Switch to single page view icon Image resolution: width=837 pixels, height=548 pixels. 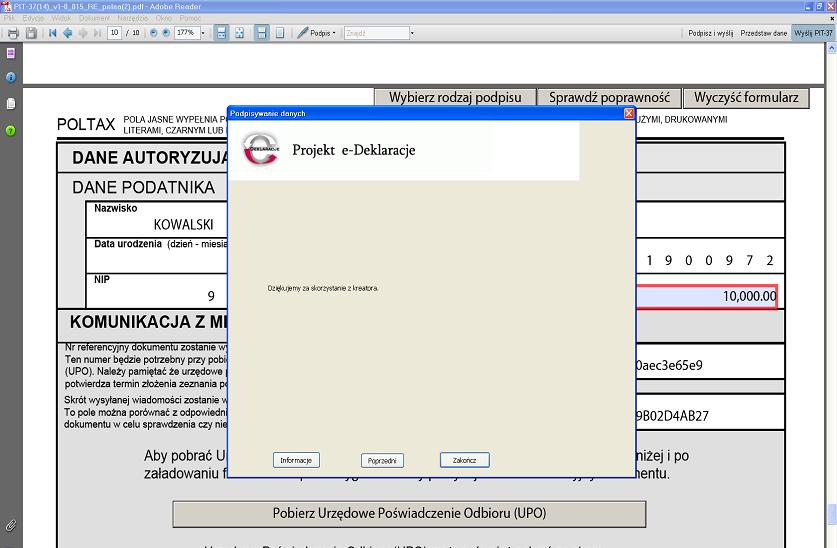tap(280, 33)
